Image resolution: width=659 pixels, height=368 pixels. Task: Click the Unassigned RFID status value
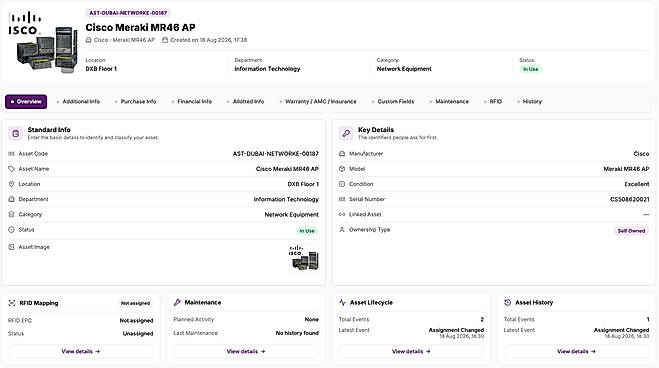(x=138, y=334)
